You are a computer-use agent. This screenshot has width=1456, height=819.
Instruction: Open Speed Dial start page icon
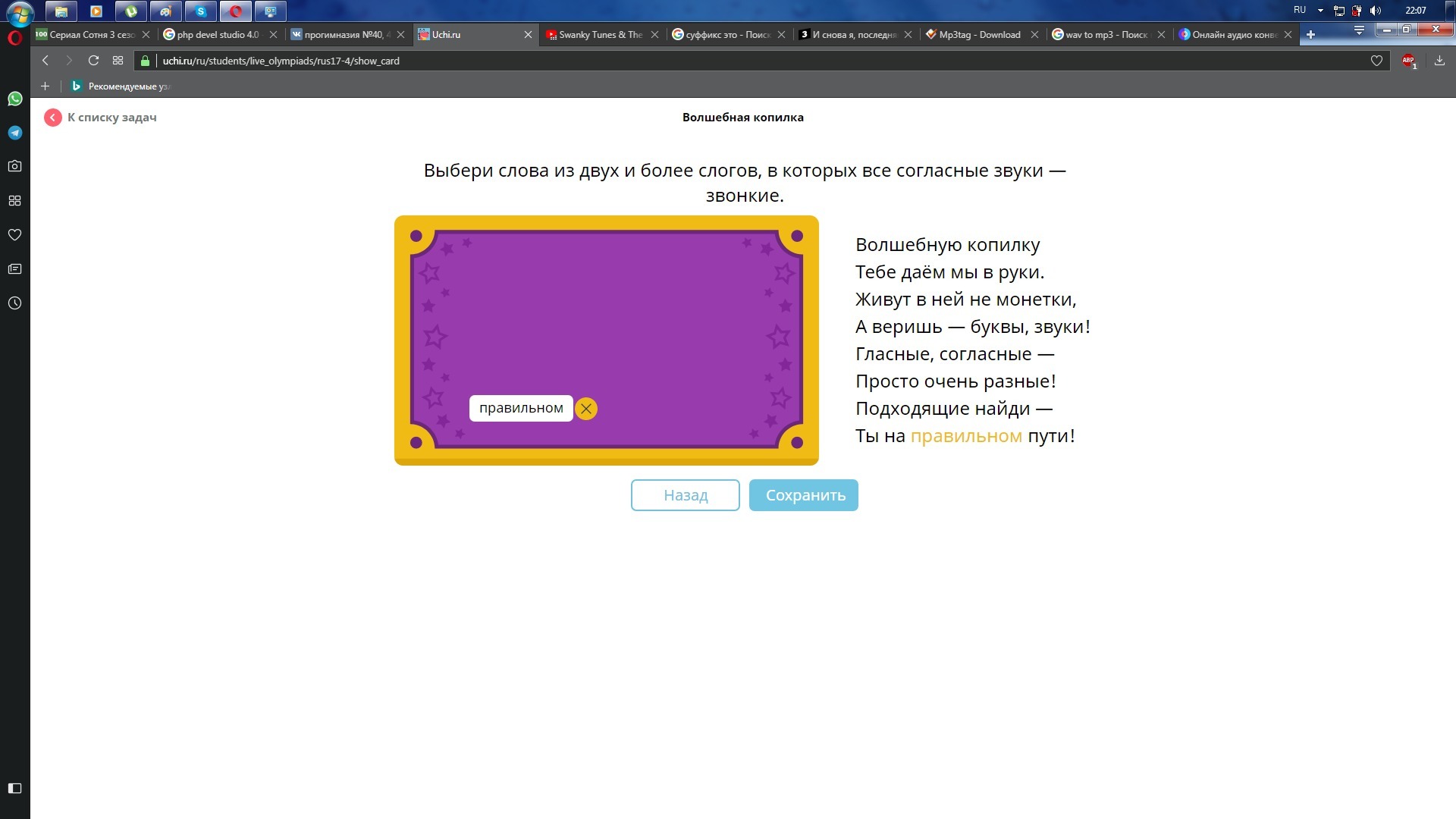click(x=118, y=61)
